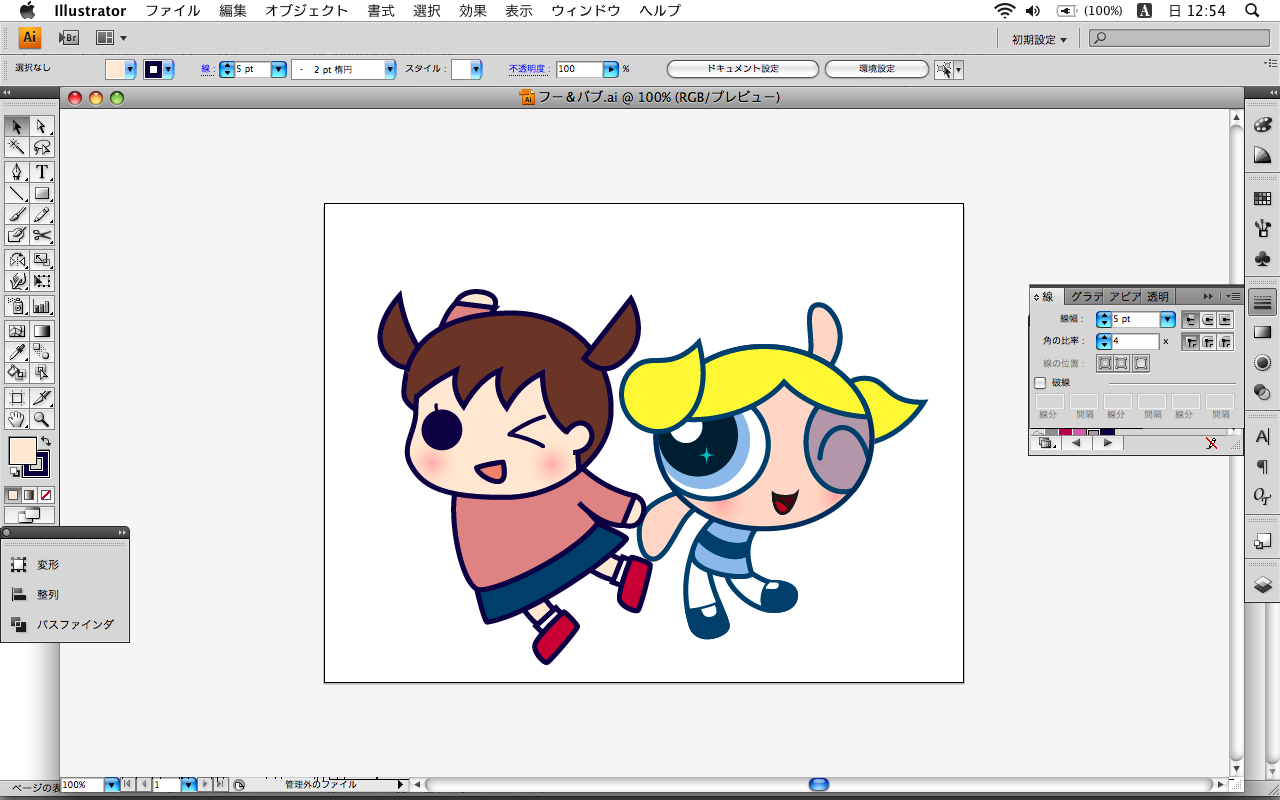The height and width of the screenshot is (800, 1280).
Task: Open fill color dropdown in control bar
Action: (x=130, y=70)
